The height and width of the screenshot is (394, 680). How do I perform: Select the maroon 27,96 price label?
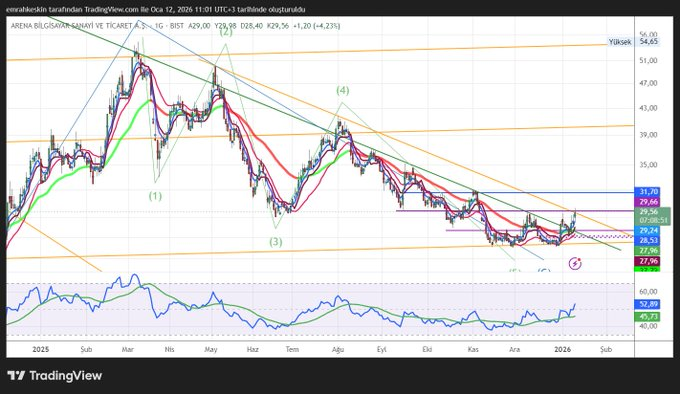tap(648, 261)
